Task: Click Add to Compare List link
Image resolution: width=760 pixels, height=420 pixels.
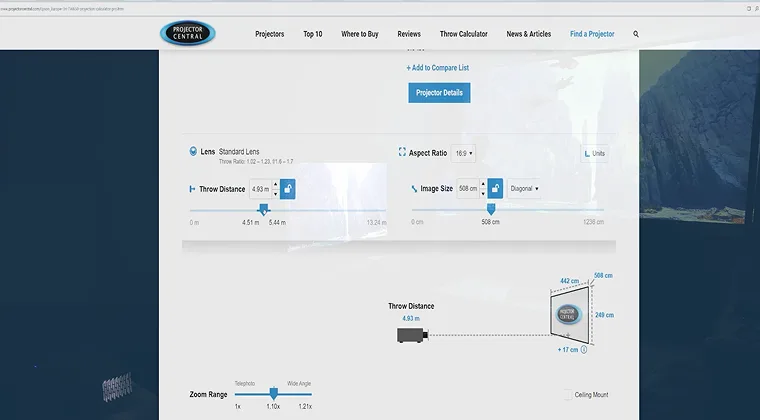Action: 438,68
